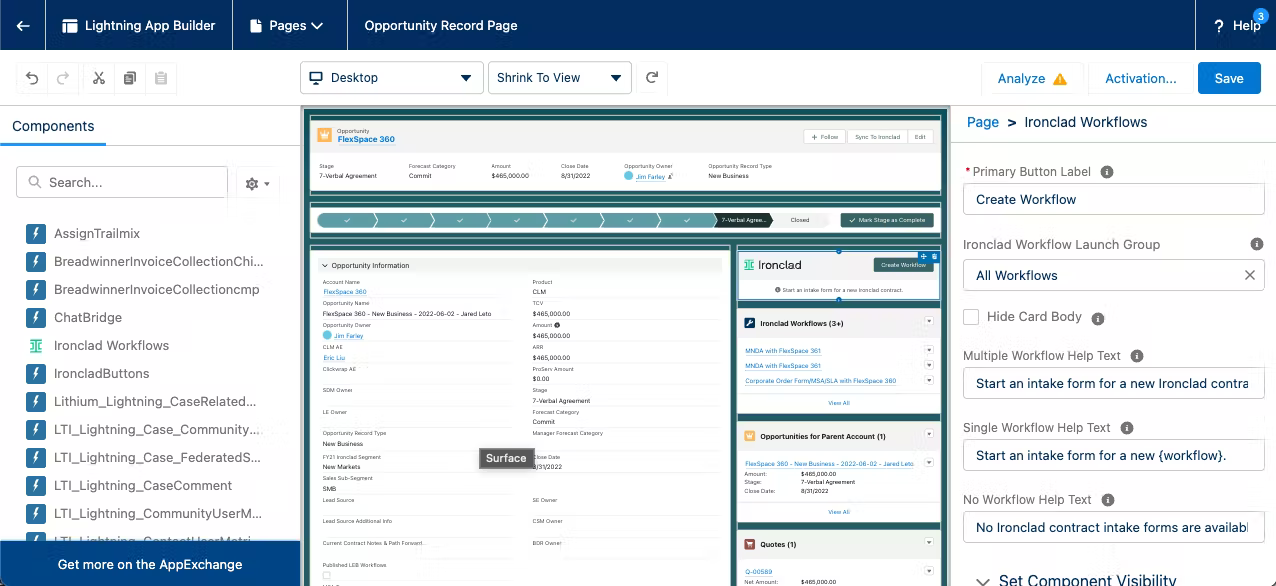Click the move handle on selected Ironclad component

click(924, 257)
